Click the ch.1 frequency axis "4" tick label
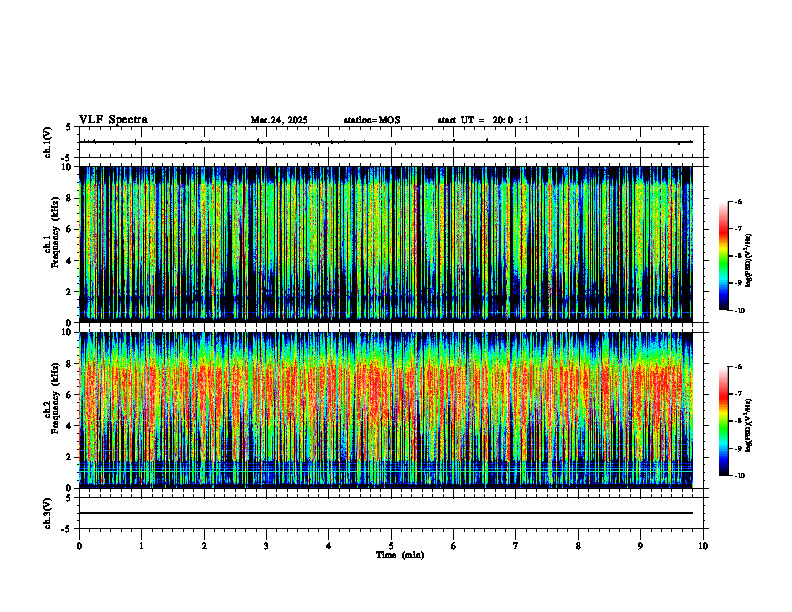Screen dimensions: 792x612 tap(70, 261)
